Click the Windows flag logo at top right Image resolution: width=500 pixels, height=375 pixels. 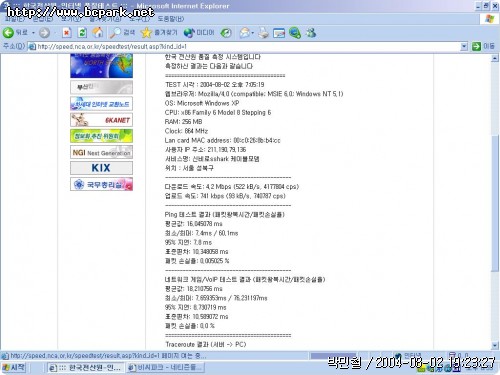point(489,19)
